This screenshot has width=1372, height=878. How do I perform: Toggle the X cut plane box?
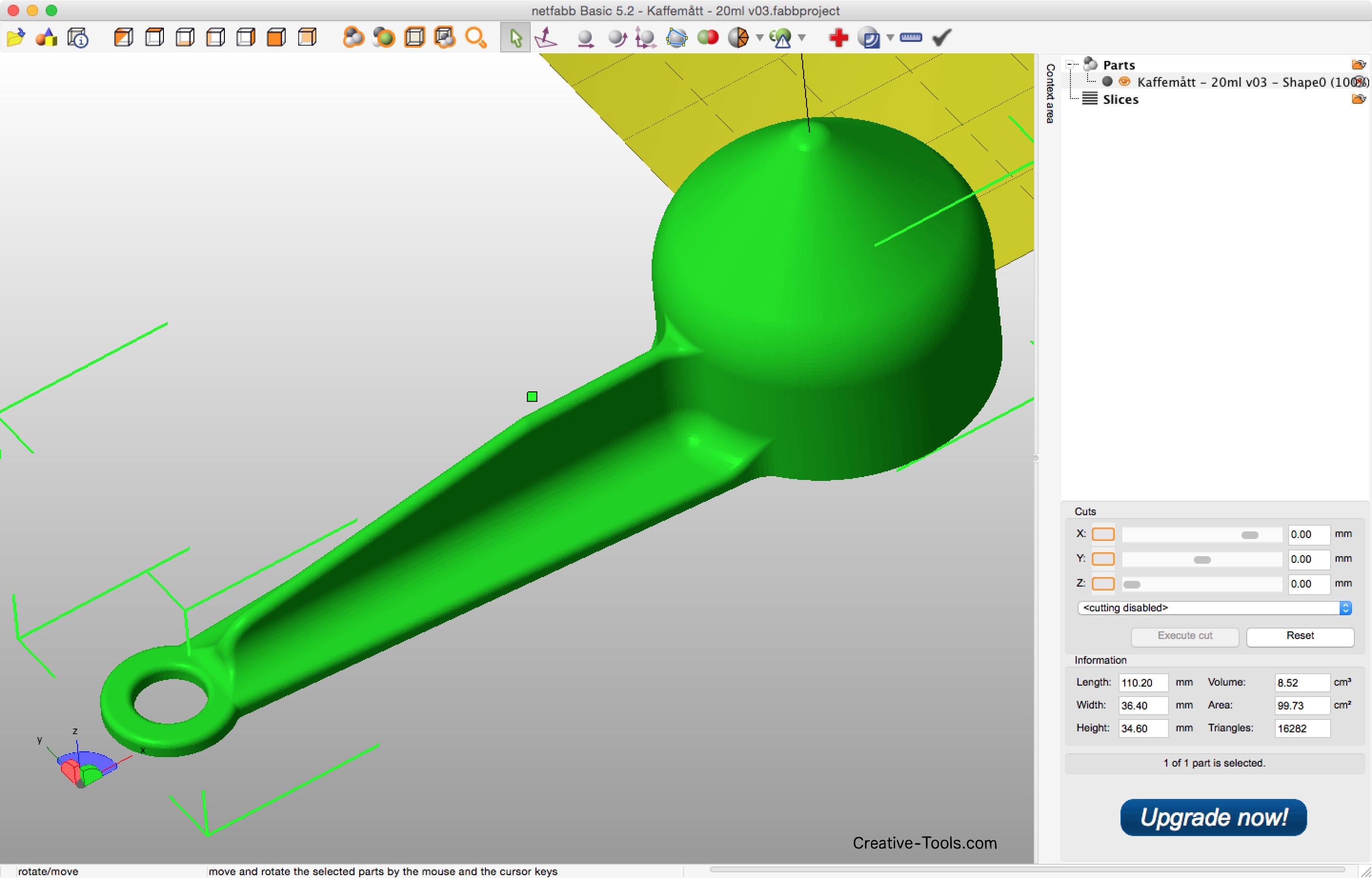1103,534
